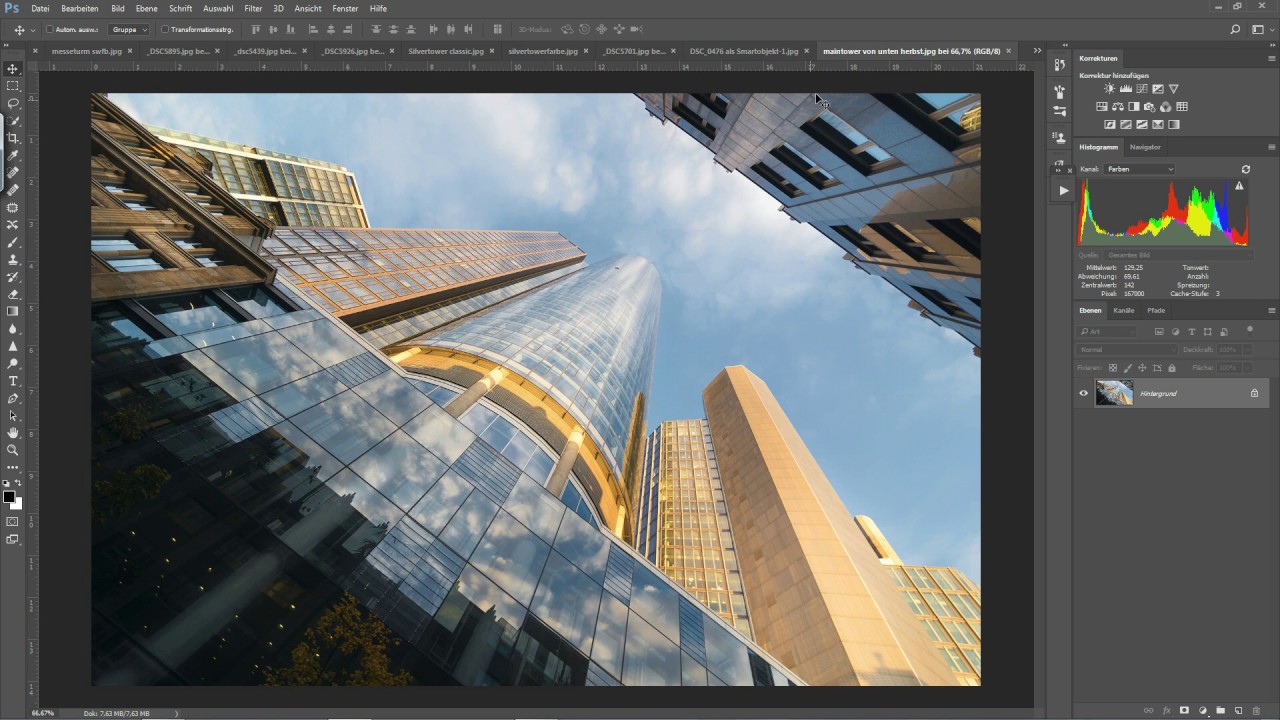
Task: Click the background color swatch
Action: [16, 503]
